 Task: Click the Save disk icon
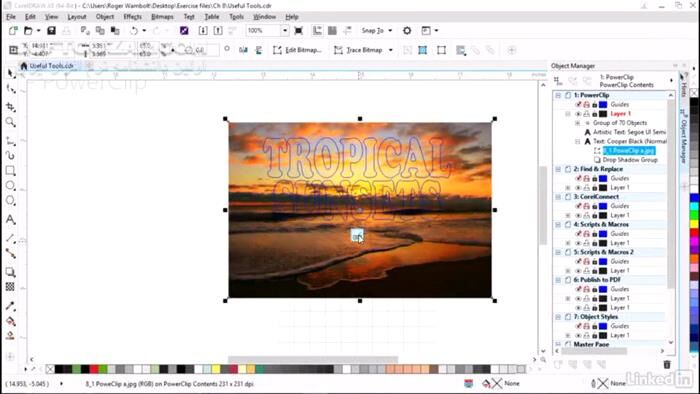tap(51, 30)
